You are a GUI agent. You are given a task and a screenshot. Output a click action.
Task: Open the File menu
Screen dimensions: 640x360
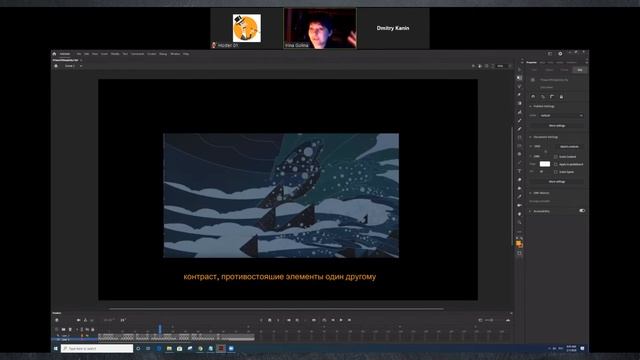click(x=79, y=54)
